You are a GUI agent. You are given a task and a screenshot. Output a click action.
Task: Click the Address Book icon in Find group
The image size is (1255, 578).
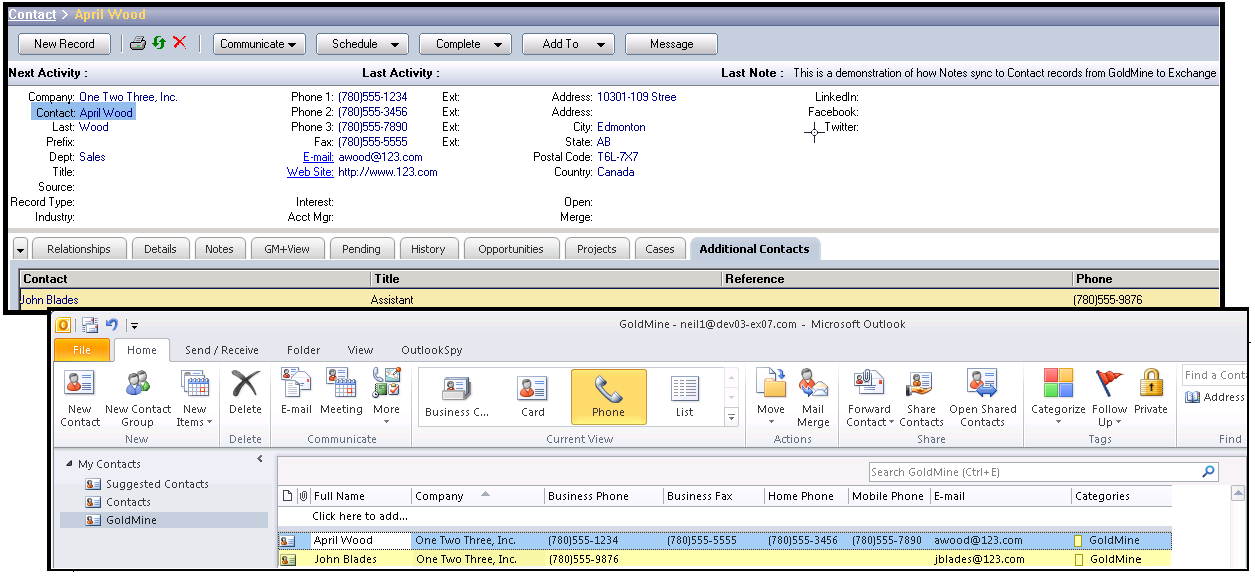1192,397
